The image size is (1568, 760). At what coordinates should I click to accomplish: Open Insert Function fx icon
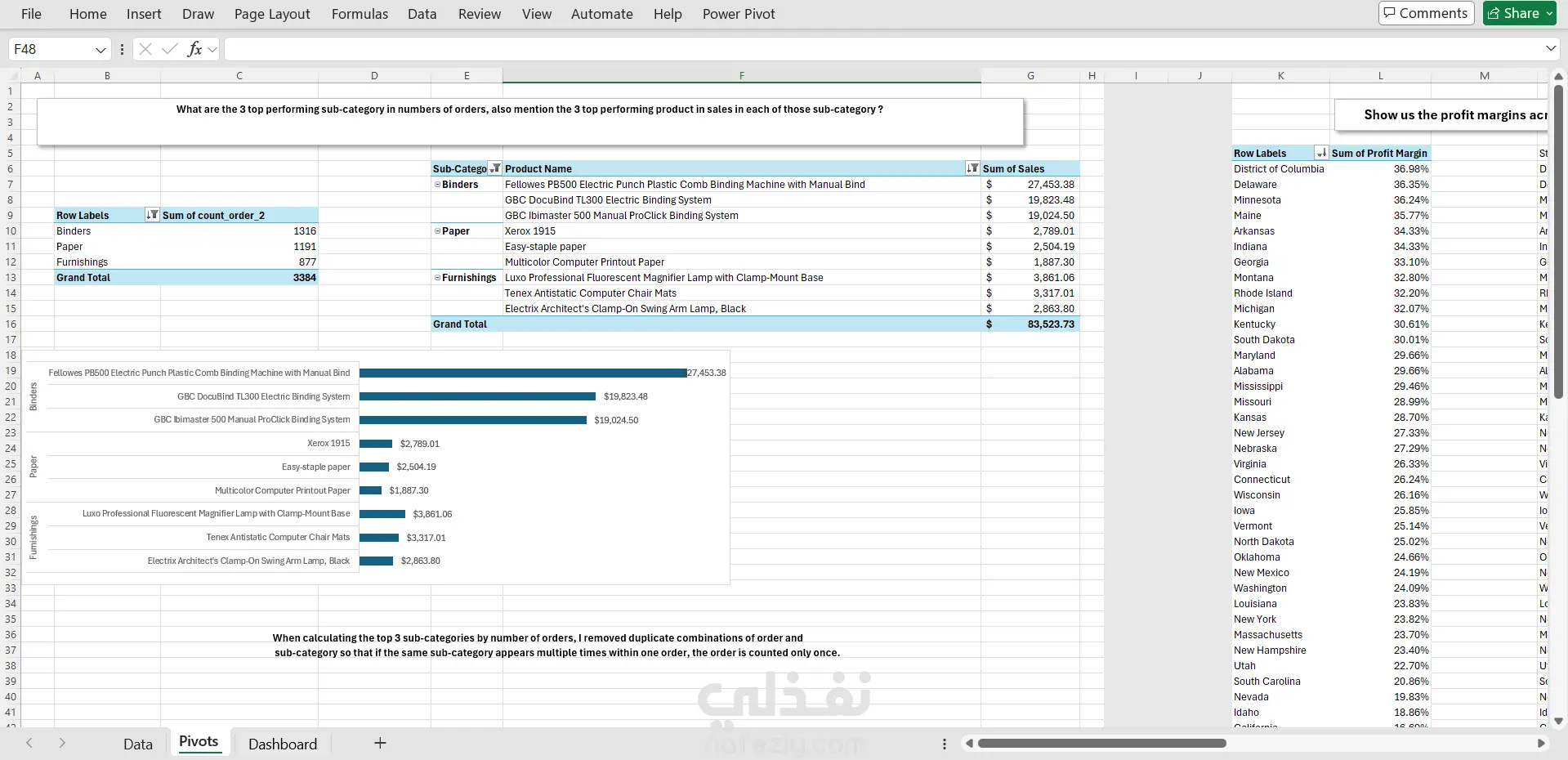pyautogui.click(x=194, y=49)
